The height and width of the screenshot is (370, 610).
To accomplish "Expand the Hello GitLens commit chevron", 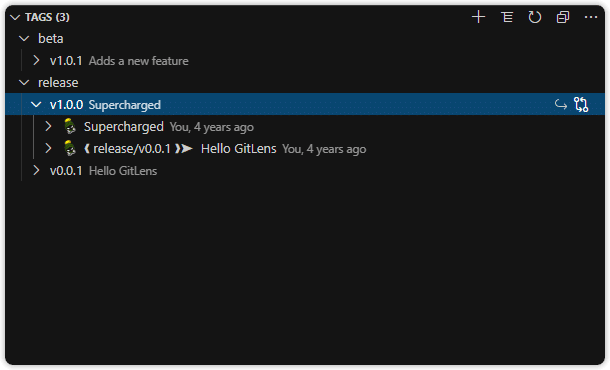I will (x=48, y=148).
